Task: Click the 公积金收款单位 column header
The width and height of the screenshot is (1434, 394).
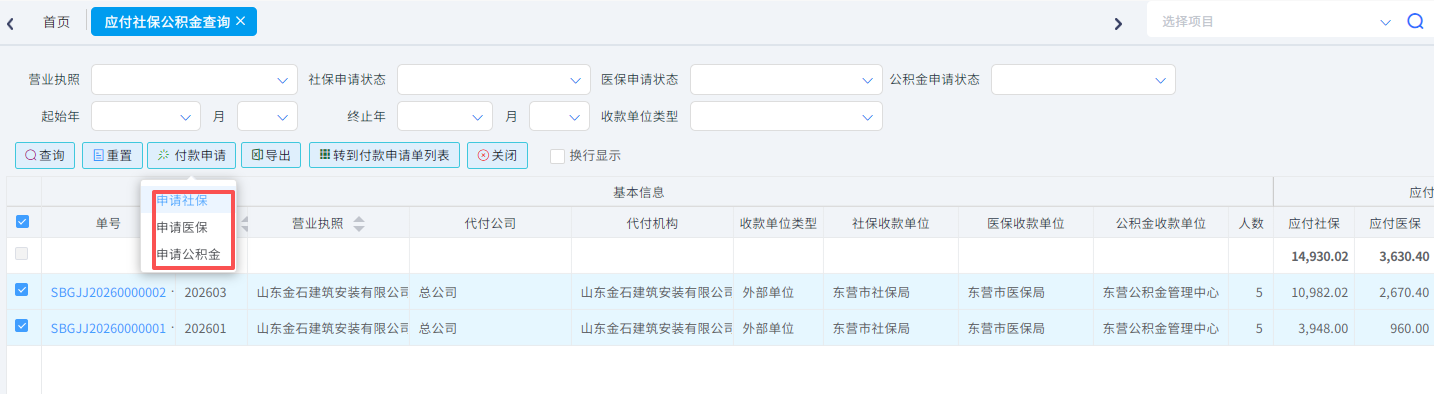Action: 1160,223
